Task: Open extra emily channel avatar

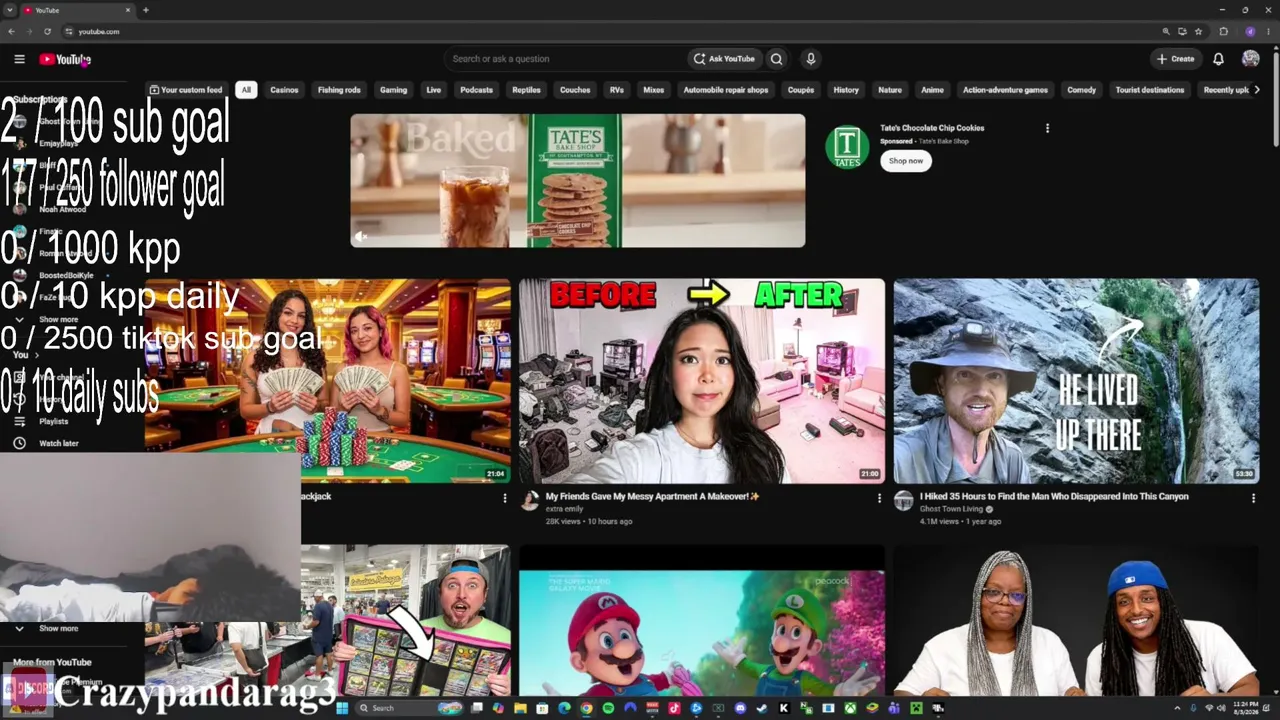Action: (x=530, y=501)
